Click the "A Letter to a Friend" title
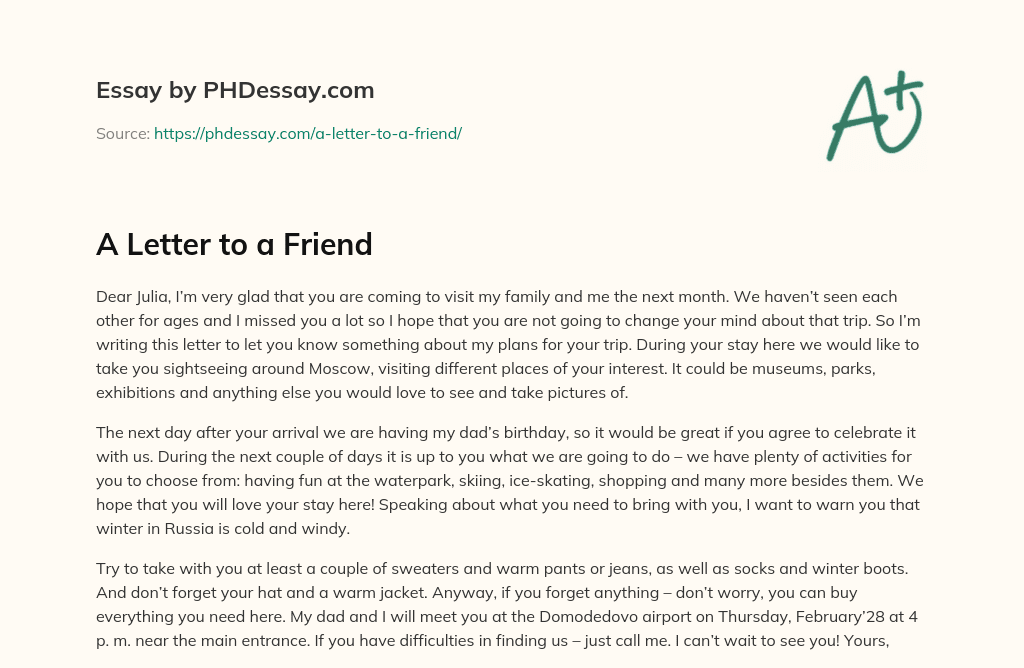This screenshot has height=668, width=1024. [x=234, y=243]
